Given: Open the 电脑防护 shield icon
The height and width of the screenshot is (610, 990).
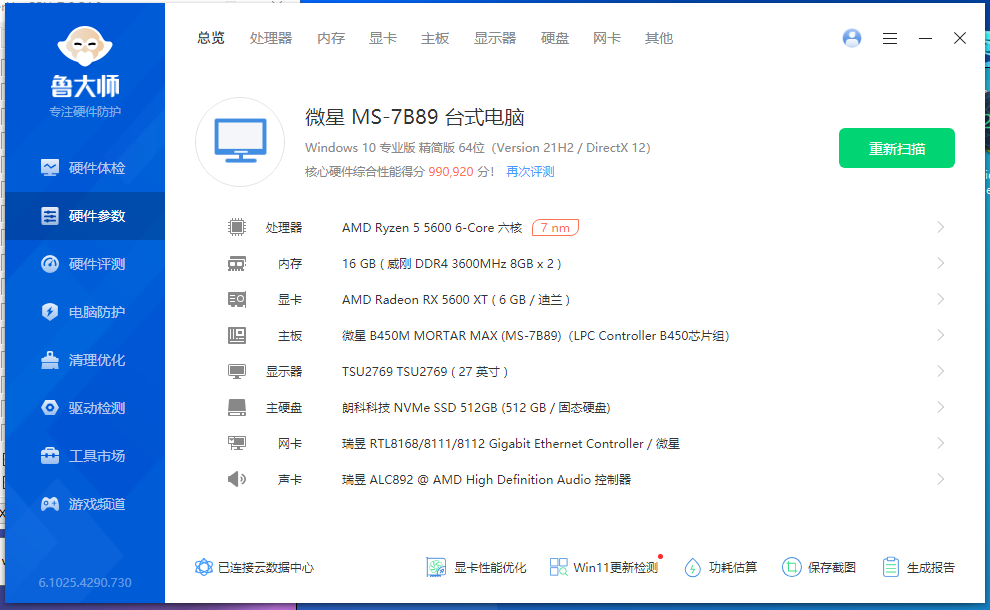Looking at the screenshot, I should 50,311.
